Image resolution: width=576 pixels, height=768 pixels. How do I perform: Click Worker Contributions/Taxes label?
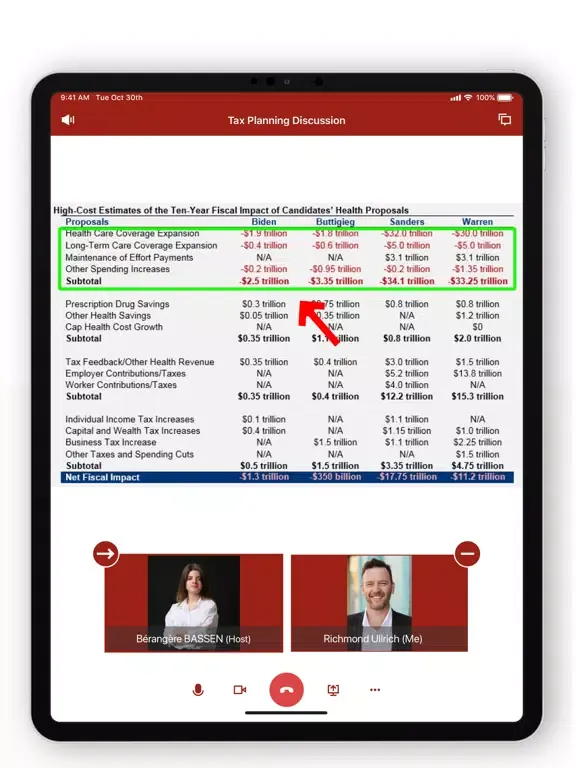point(121,385)
